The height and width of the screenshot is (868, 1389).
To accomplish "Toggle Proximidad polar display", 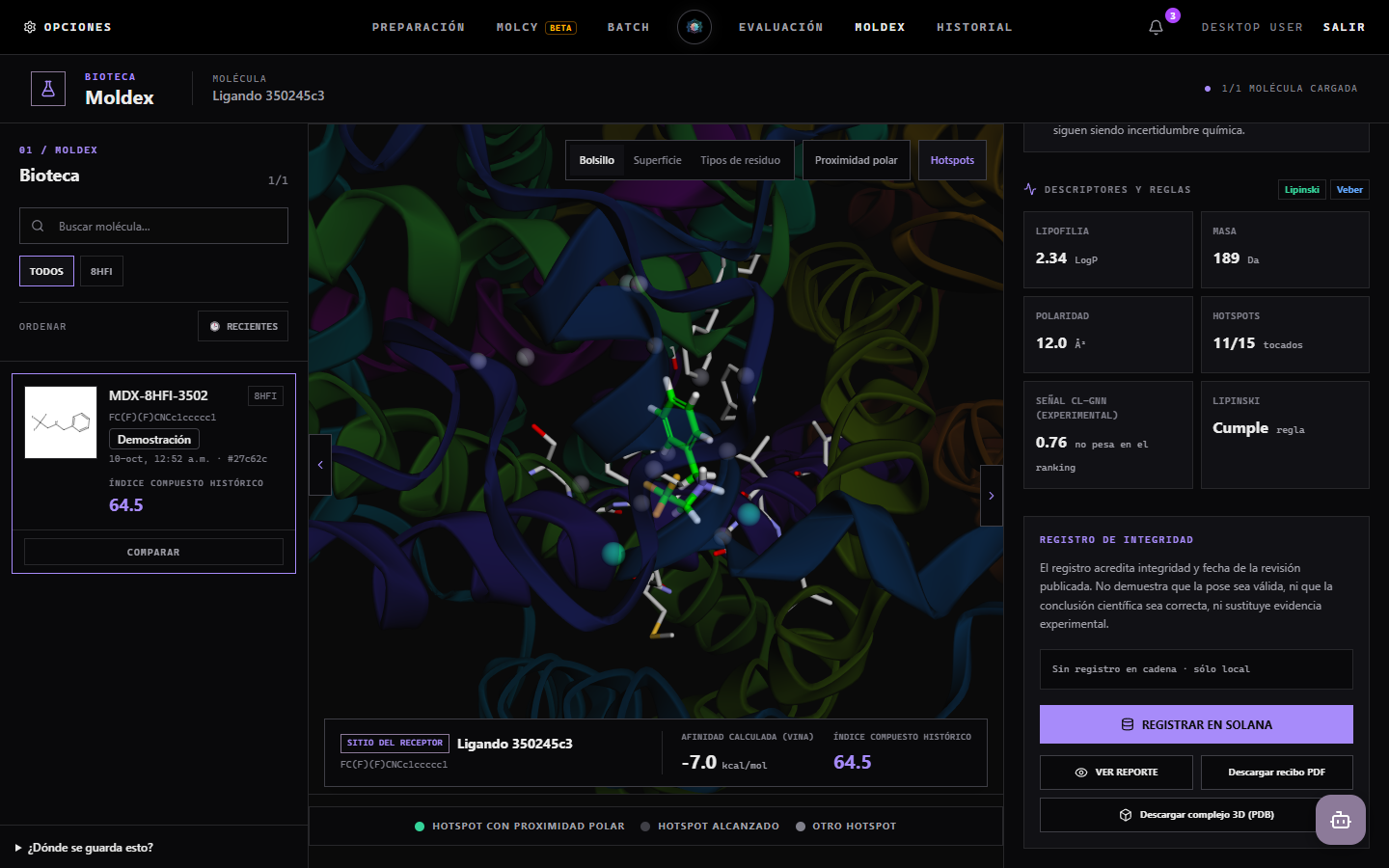I will [857, 160].
